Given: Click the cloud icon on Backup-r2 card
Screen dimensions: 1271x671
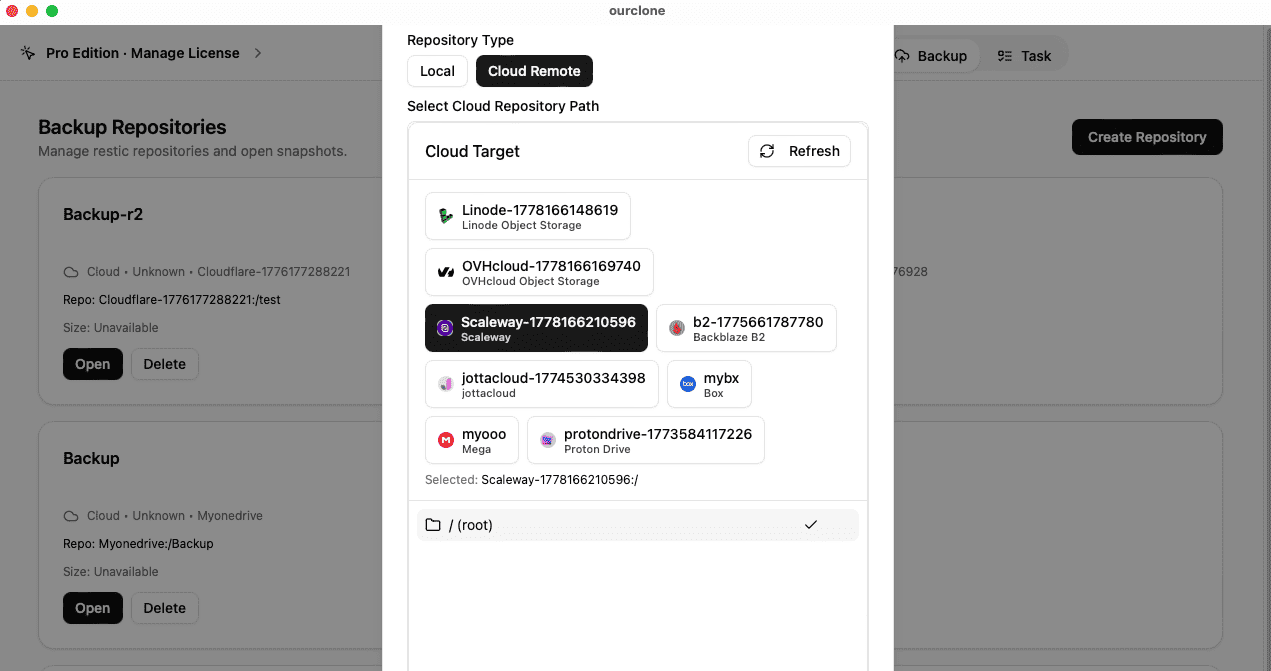Looking at the screenshot, I should click(x=71, y=272).
